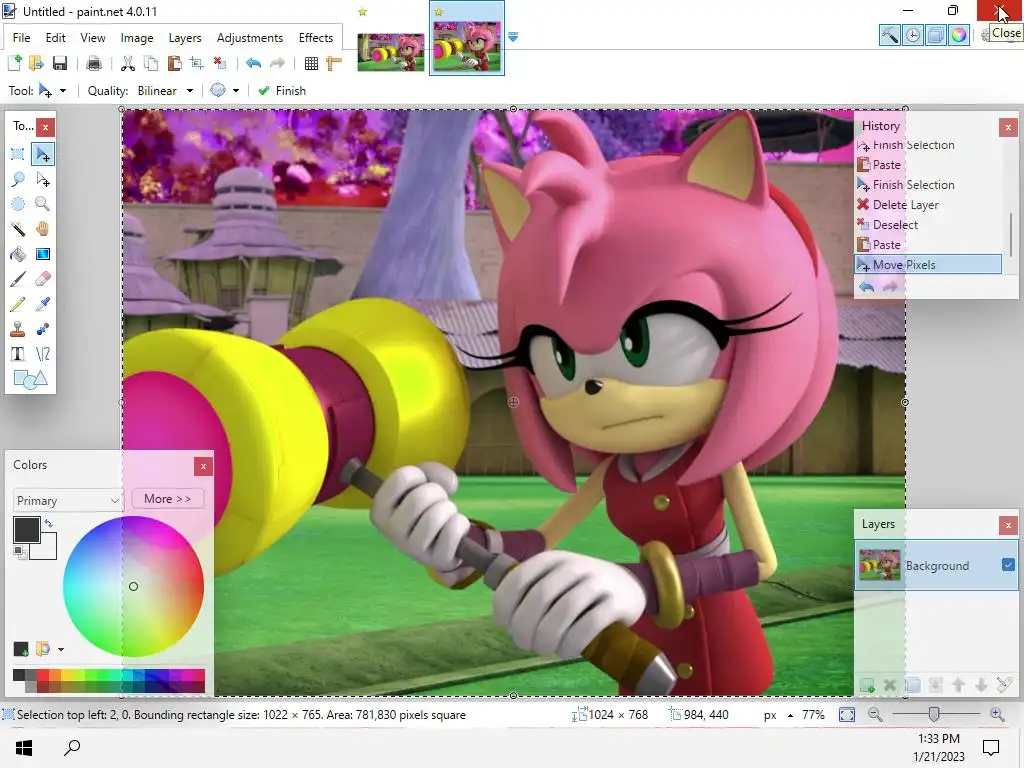Image resolution: width=1024 pixels, height=768 pixels.
Task: Open the palette menu dropdown arrow
Action: (61, 649)
